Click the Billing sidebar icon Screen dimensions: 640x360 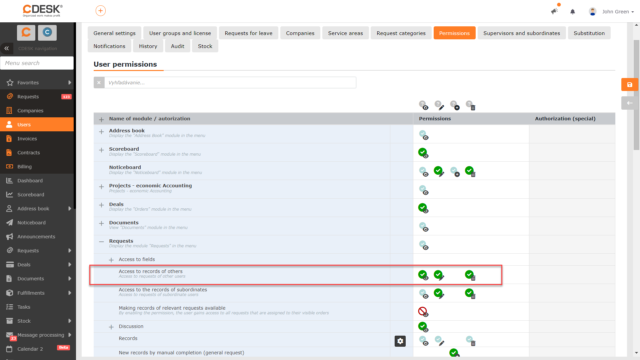[x=9, y=167]
